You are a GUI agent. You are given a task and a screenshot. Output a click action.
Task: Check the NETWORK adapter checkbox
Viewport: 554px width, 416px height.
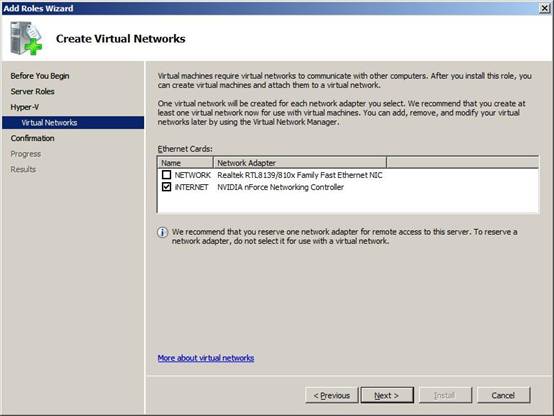(x=166, y=175)
